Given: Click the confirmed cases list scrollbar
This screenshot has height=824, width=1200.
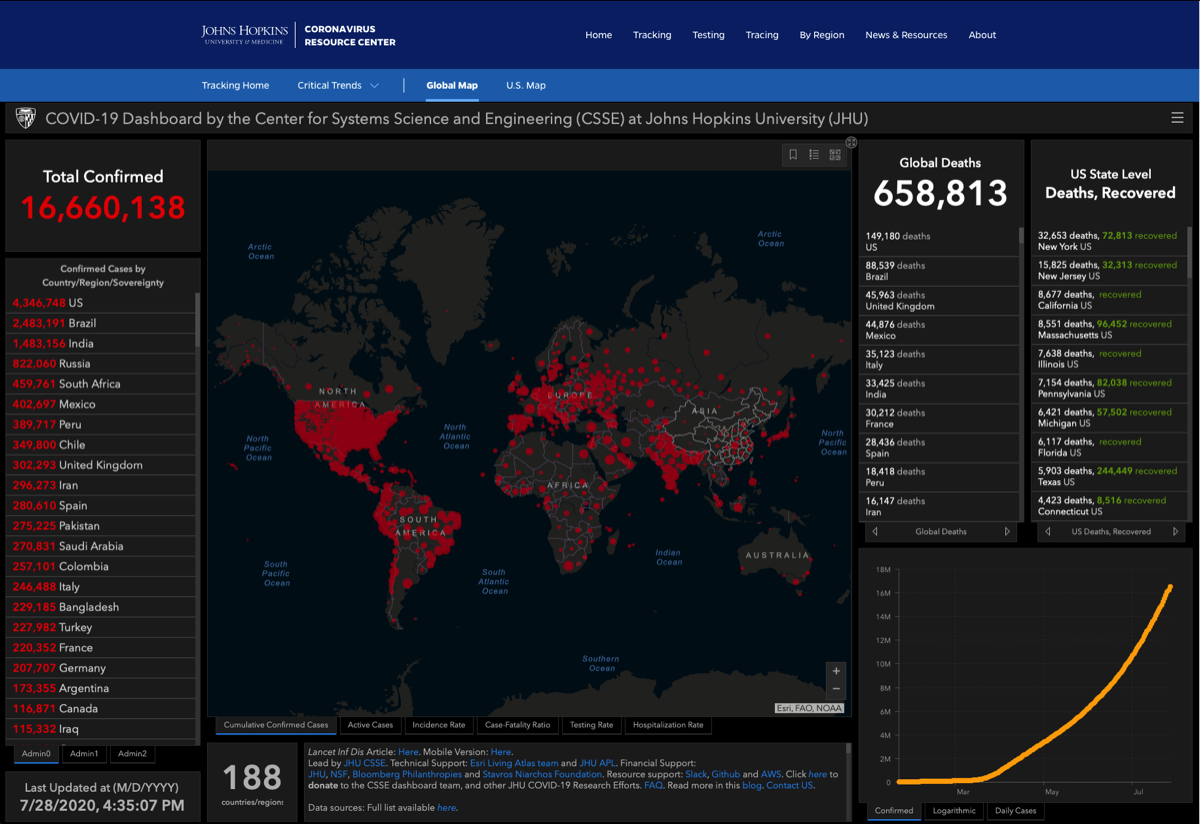Looking at the screenshot, I should pos(198,320).
